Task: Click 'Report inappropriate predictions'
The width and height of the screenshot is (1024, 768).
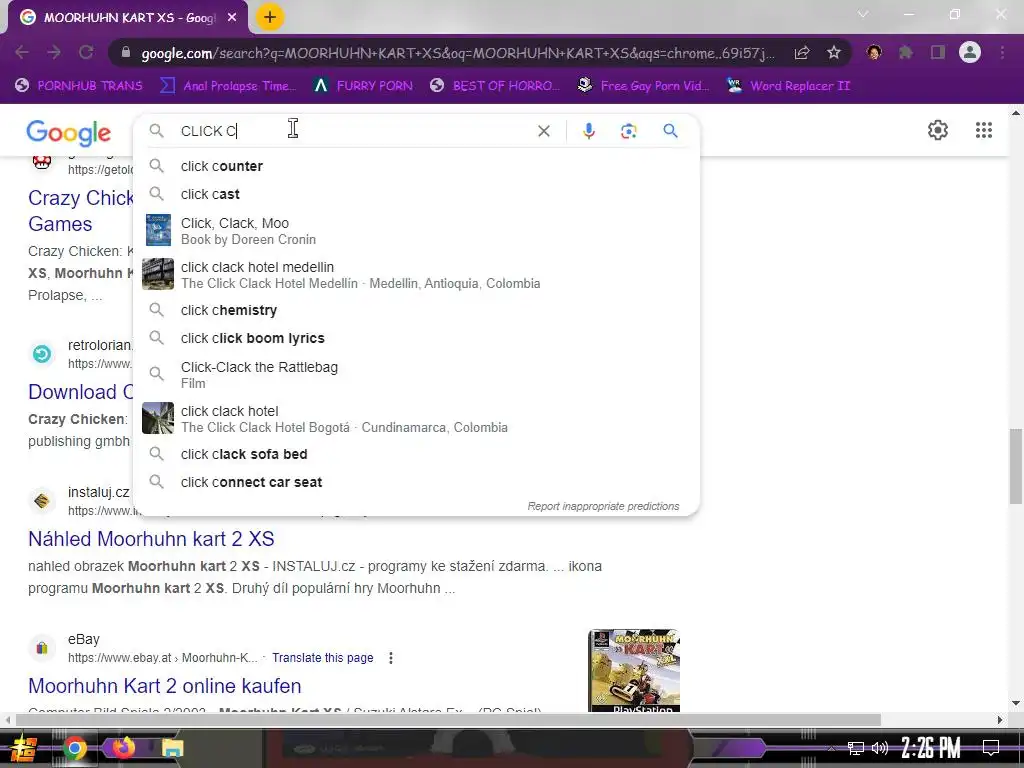Action: click(x=603, y=506)
